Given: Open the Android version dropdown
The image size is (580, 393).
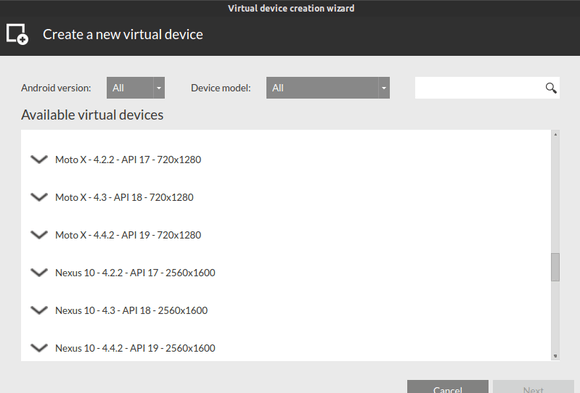Looking at the screenshot, I should pos(136,88).
